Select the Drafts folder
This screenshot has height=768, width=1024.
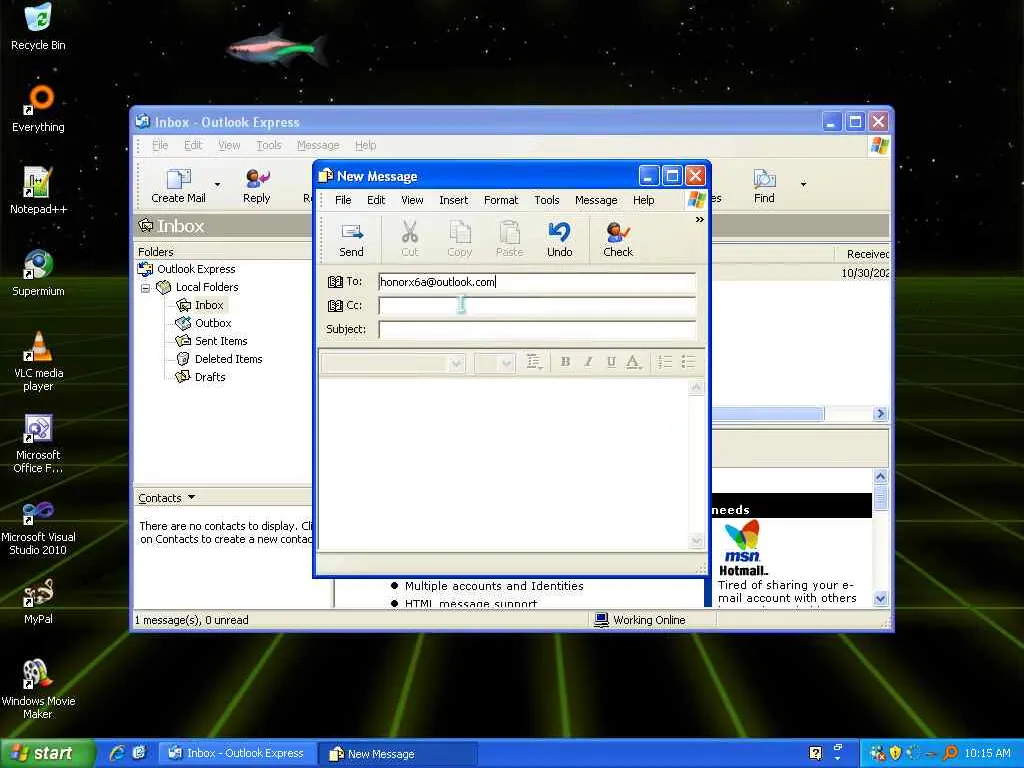click(x=210, y=377)
